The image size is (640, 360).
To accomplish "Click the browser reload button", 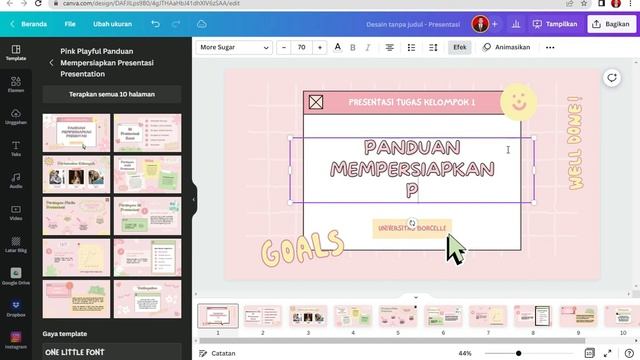I will pyautogui.click(x=38, y=3).
